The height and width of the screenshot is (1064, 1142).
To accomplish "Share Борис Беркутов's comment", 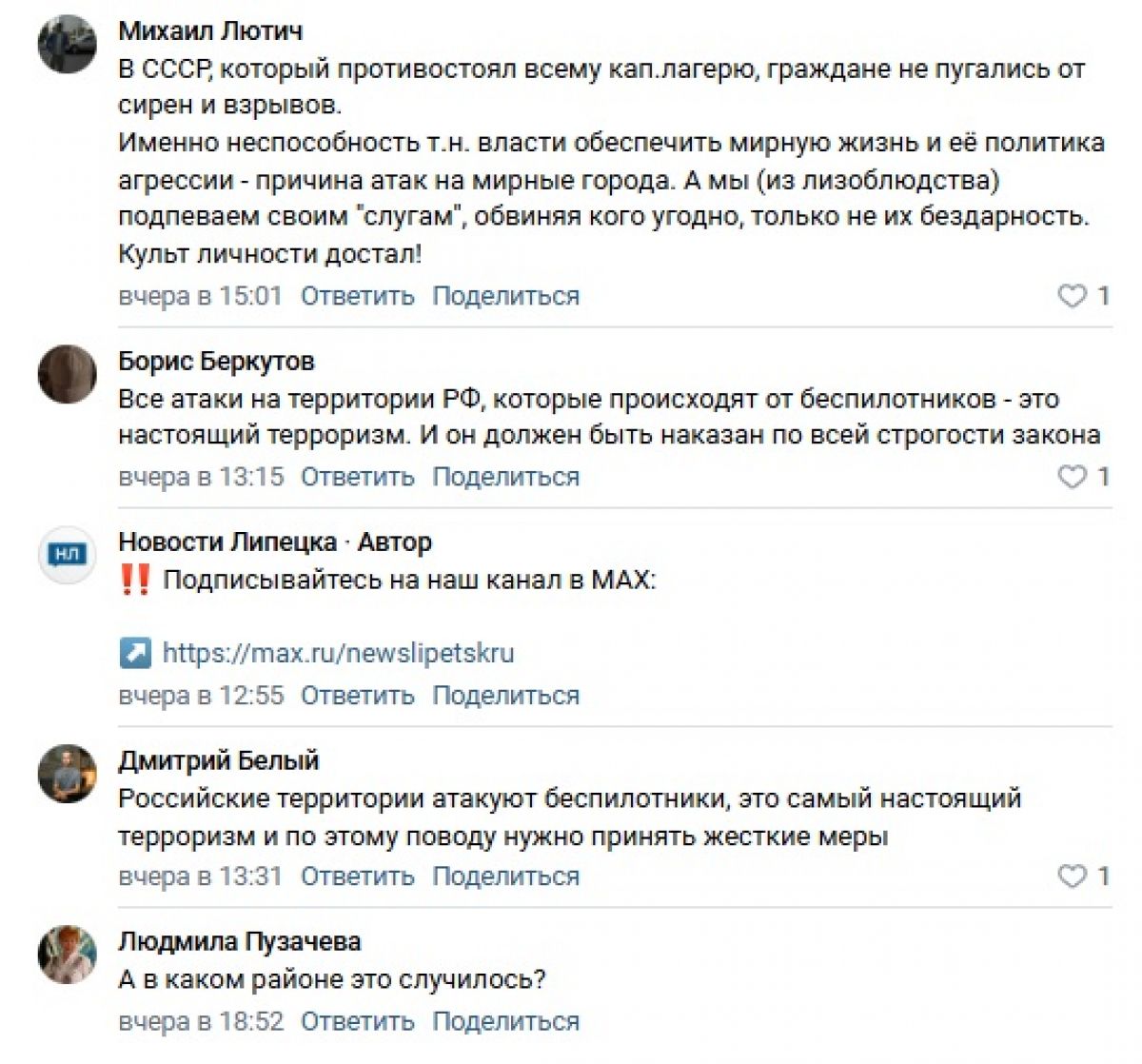I will (505, 476).
